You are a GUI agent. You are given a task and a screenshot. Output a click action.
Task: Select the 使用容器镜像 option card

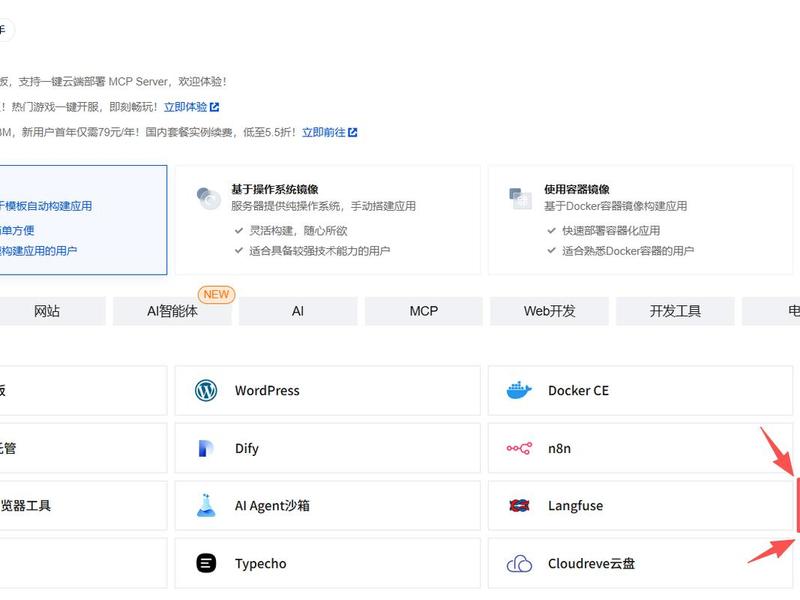pyautogui.click(x=640, y=220)
